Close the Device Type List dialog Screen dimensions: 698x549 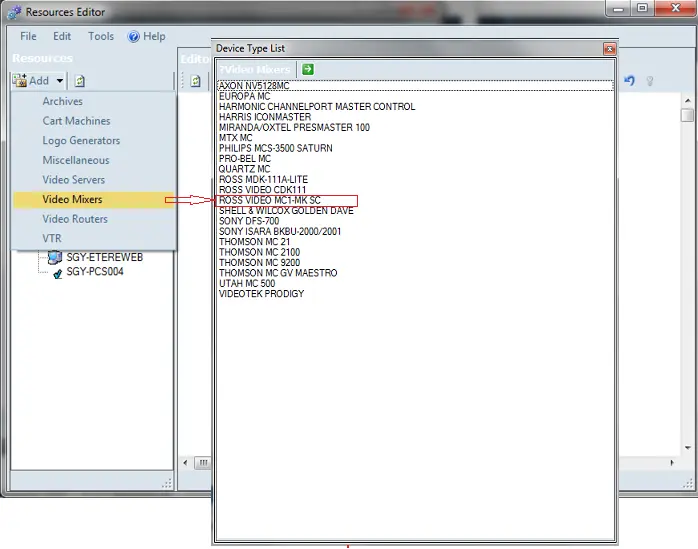click(x=608, y=48)
